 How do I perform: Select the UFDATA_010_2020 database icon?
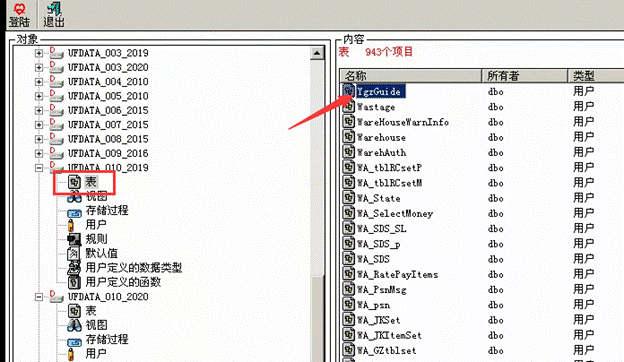tap(56, 296)
